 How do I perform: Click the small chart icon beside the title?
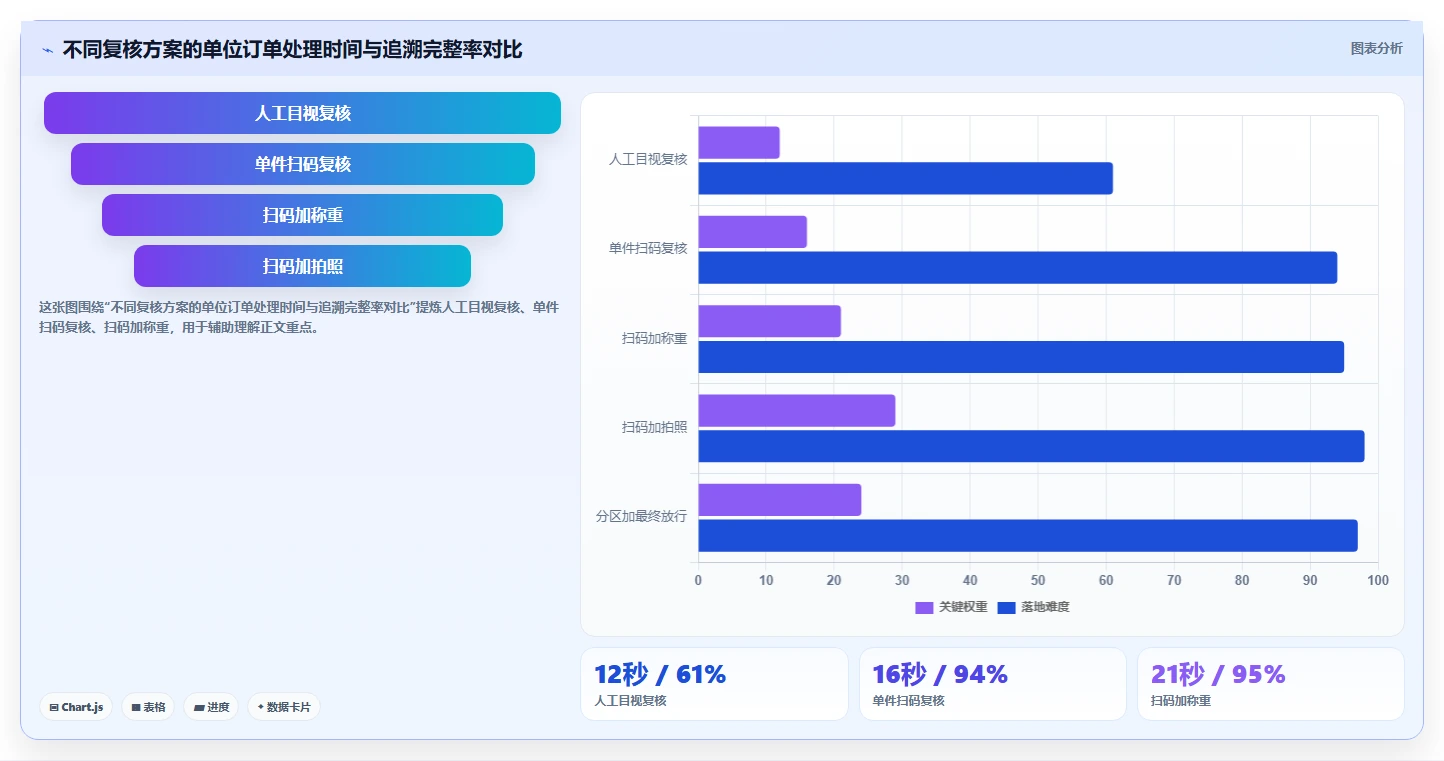48,50
